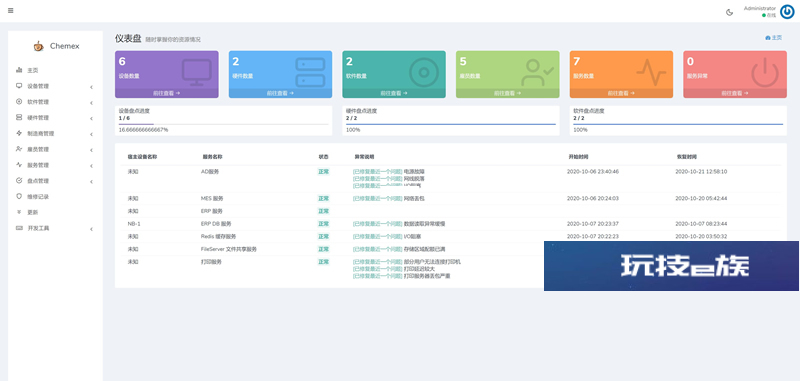Expand the 制造商管理 submenu chevron
The width and height of the screenshot is (800, 381).
click(91, 134)
